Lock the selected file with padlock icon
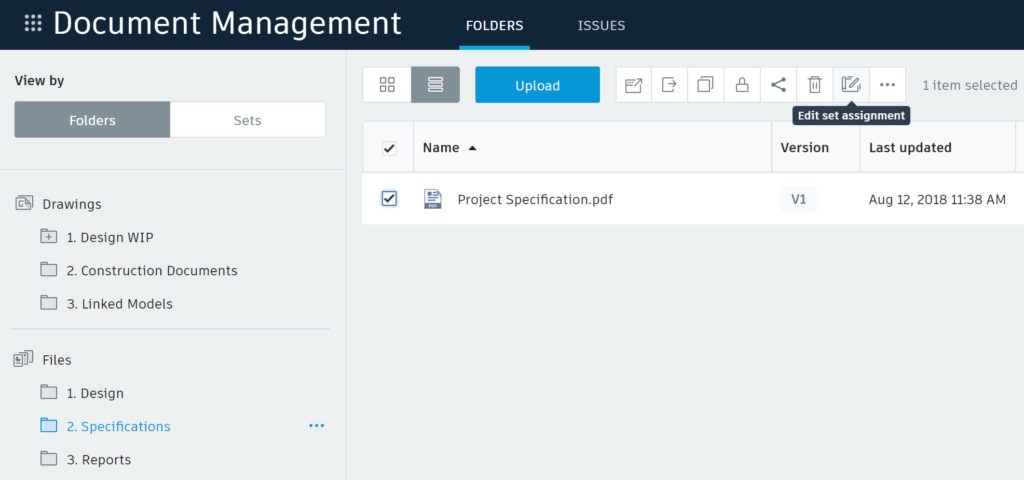The width and height of the screenshot is (1024, 480). (742, 85)
